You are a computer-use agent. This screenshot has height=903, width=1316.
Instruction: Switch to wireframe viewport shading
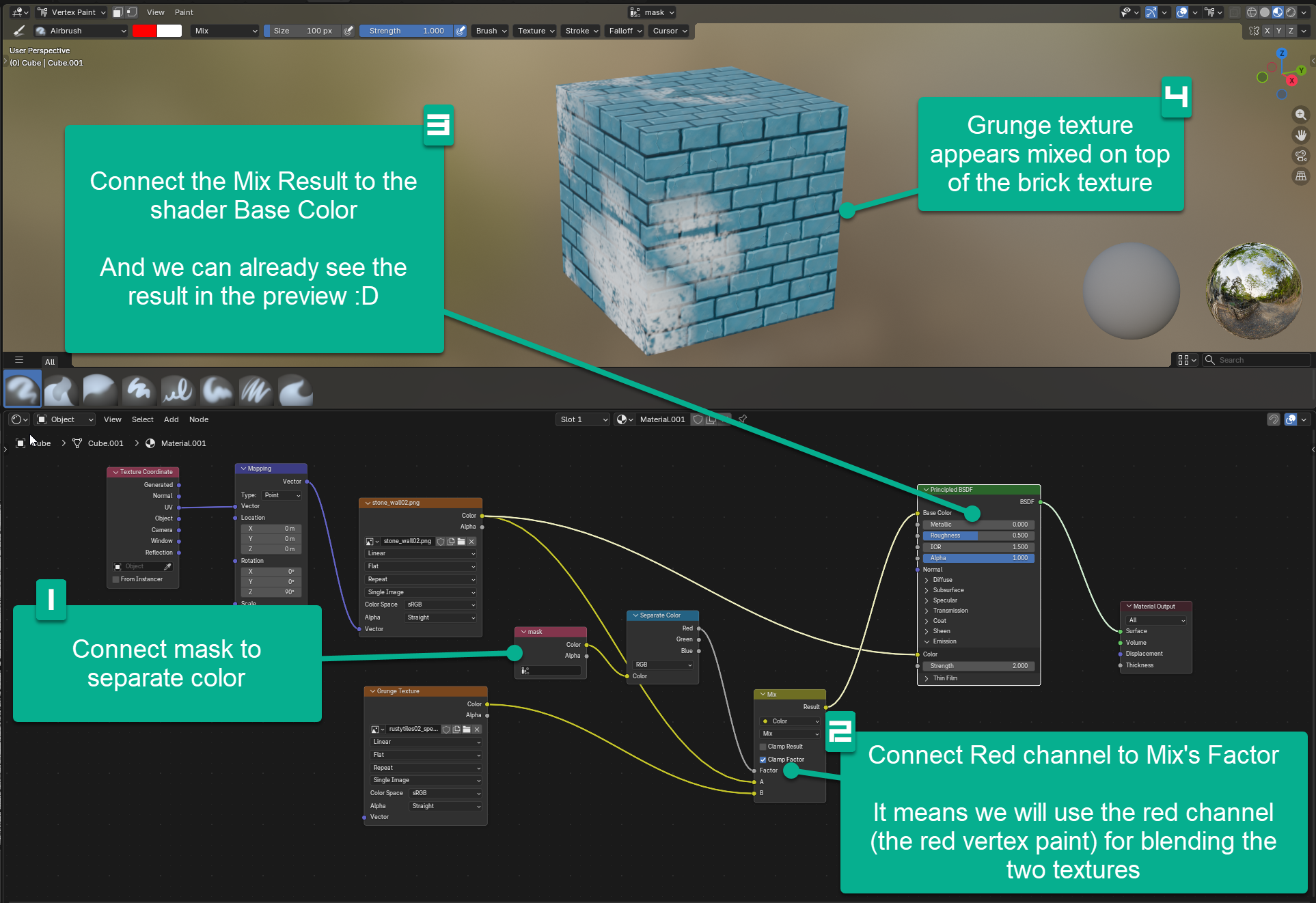click(1252, 12)
